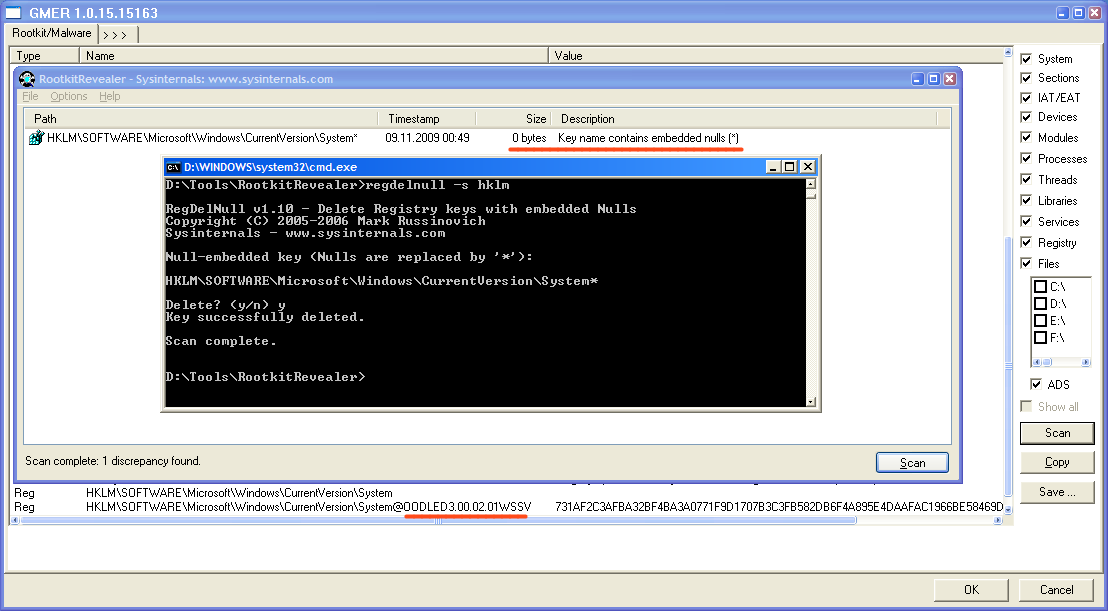Click the cmd.exe window title icon
The image size is (1108, 611).
pyautogui.click(x=172, y=167)
